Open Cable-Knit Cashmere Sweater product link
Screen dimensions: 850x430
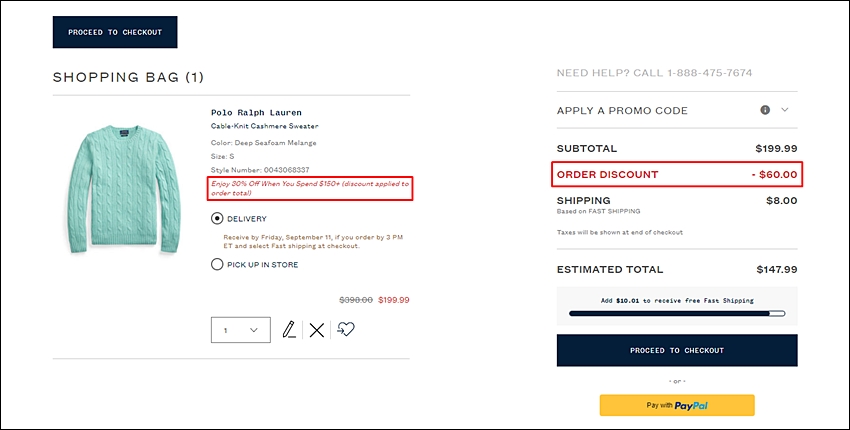pos(265,126)
